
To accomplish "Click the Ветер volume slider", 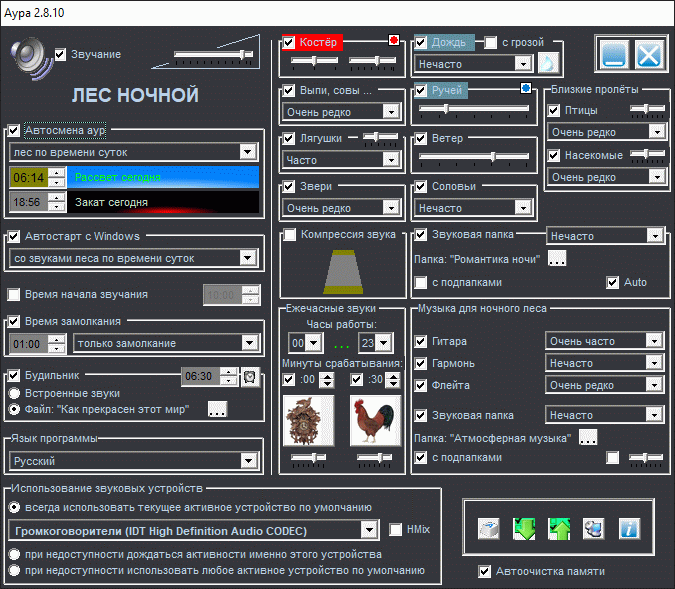I will click(472, 156).
